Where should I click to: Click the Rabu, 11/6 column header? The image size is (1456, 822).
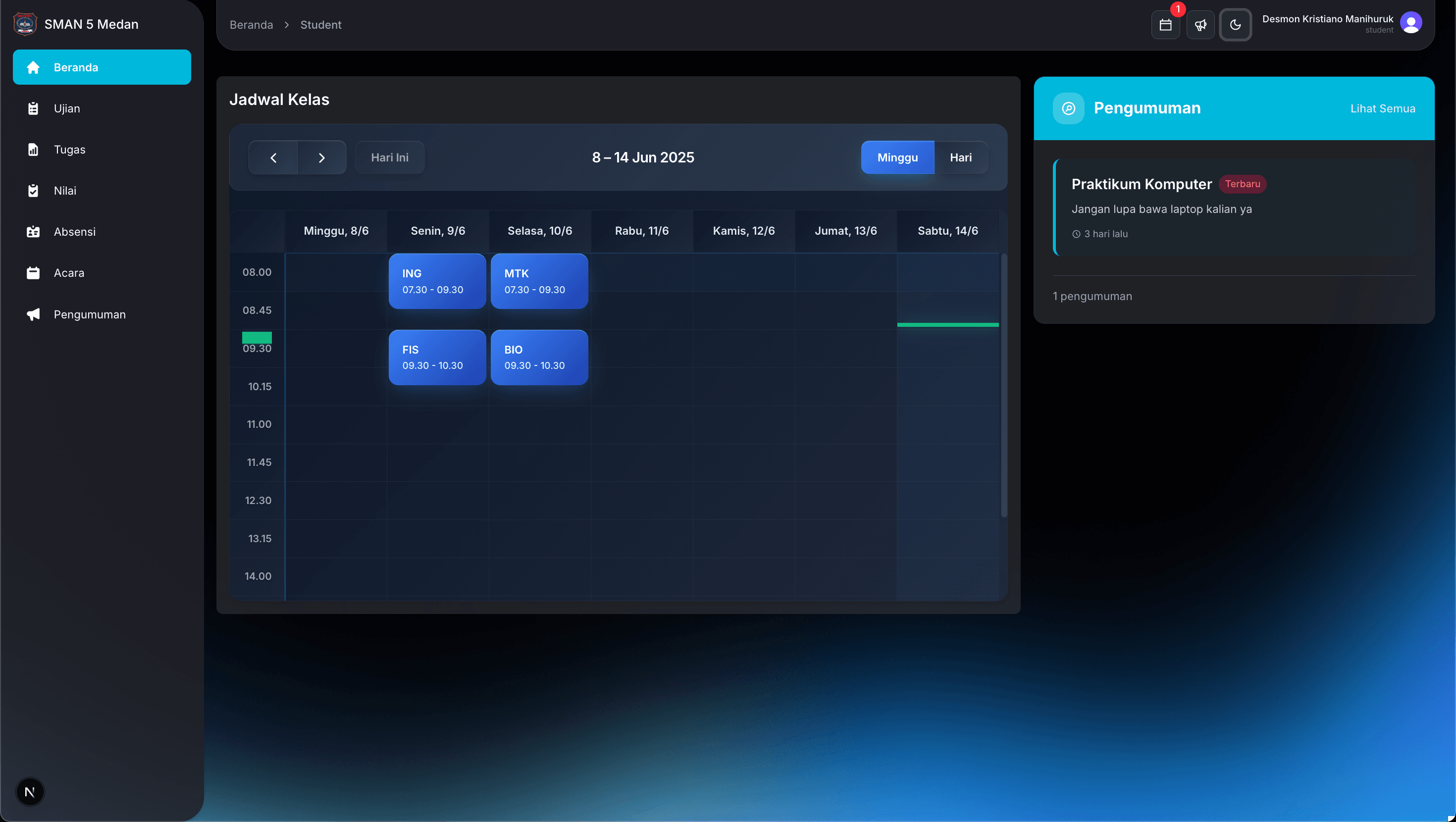(x=642, y=231)
